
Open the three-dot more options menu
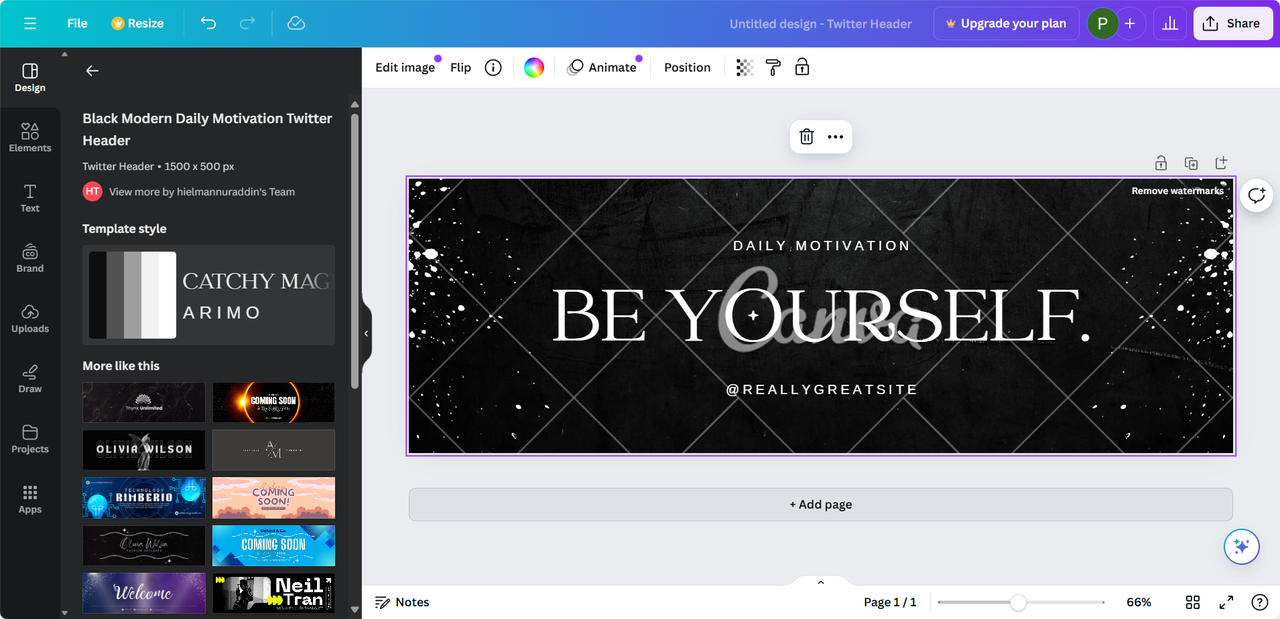pos(835,137)
